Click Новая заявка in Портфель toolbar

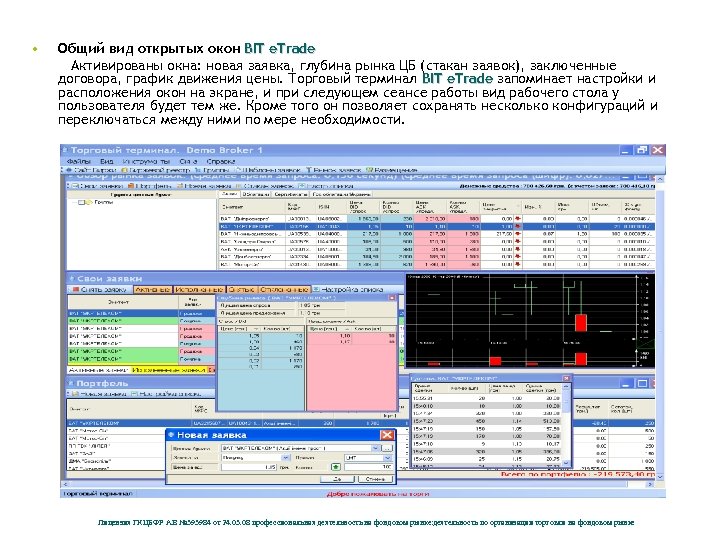coord(99,394)
